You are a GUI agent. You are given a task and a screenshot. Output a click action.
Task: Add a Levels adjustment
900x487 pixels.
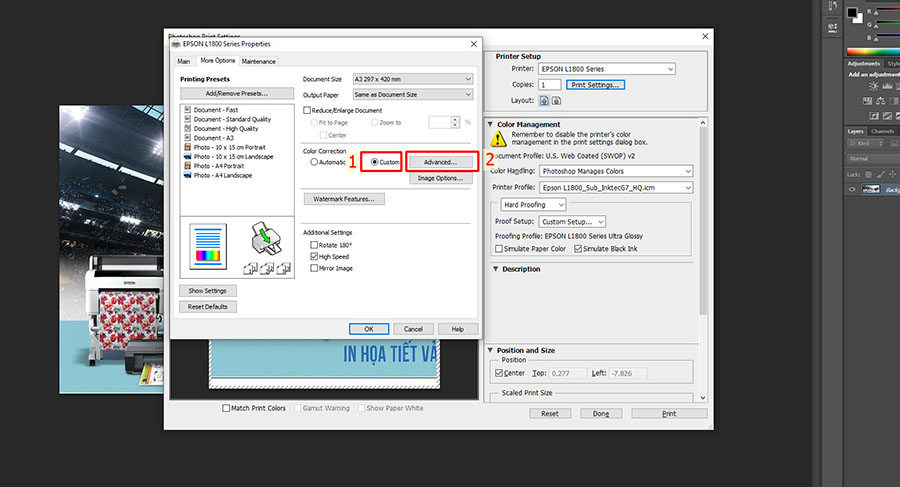[x=887, y=86]
